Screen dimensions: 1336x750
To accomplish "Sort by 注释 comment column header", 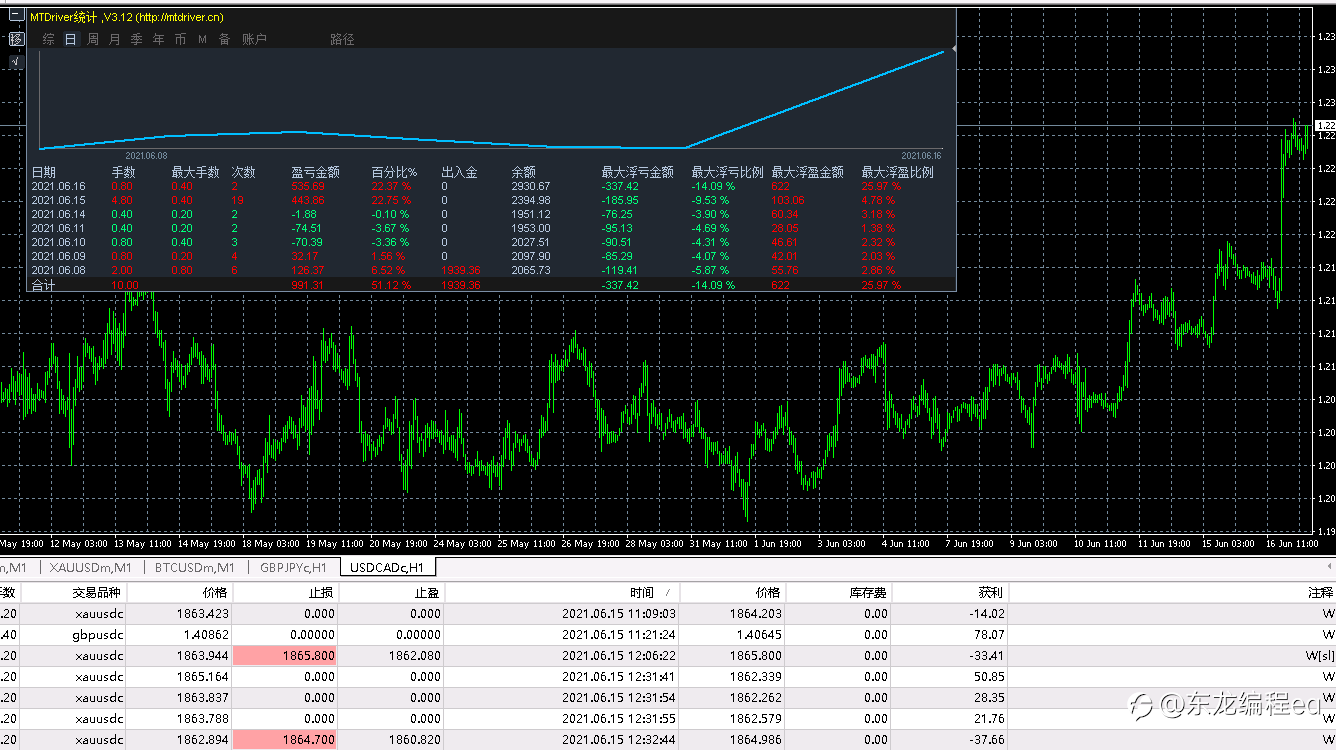I will (1172, 592).
